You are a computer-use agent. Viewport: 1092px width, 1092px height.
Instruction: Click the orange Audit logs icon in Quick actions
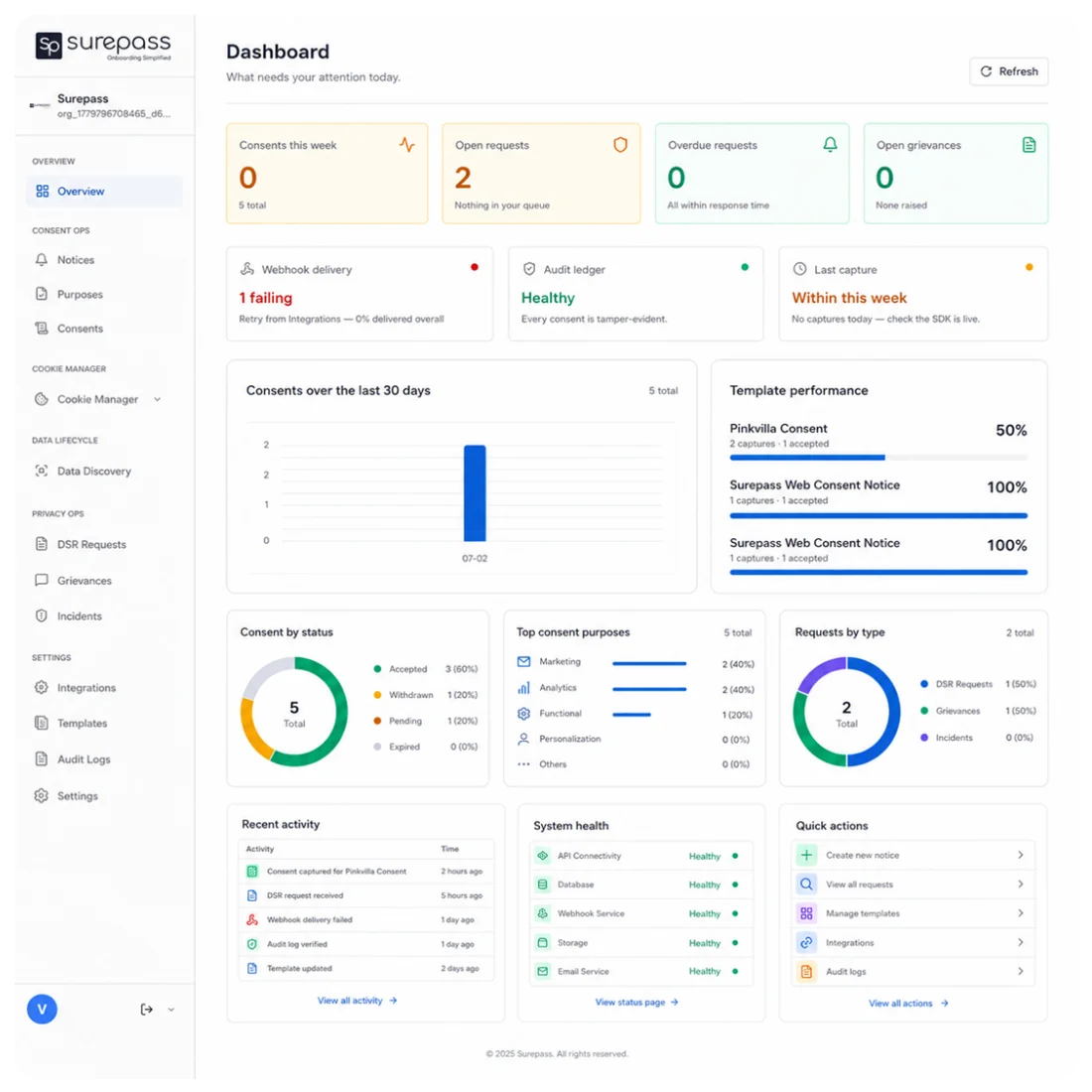806,972
